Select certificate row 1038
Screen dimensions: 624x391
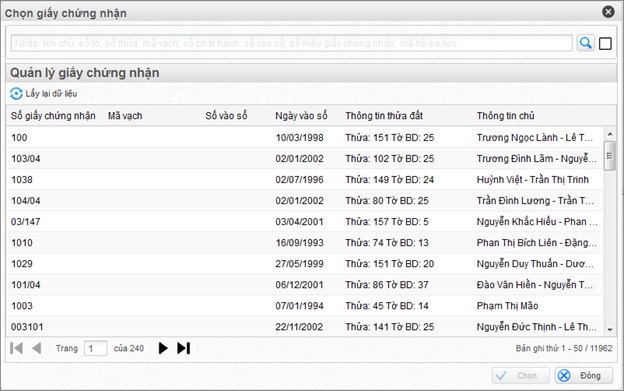coord(305,180)
